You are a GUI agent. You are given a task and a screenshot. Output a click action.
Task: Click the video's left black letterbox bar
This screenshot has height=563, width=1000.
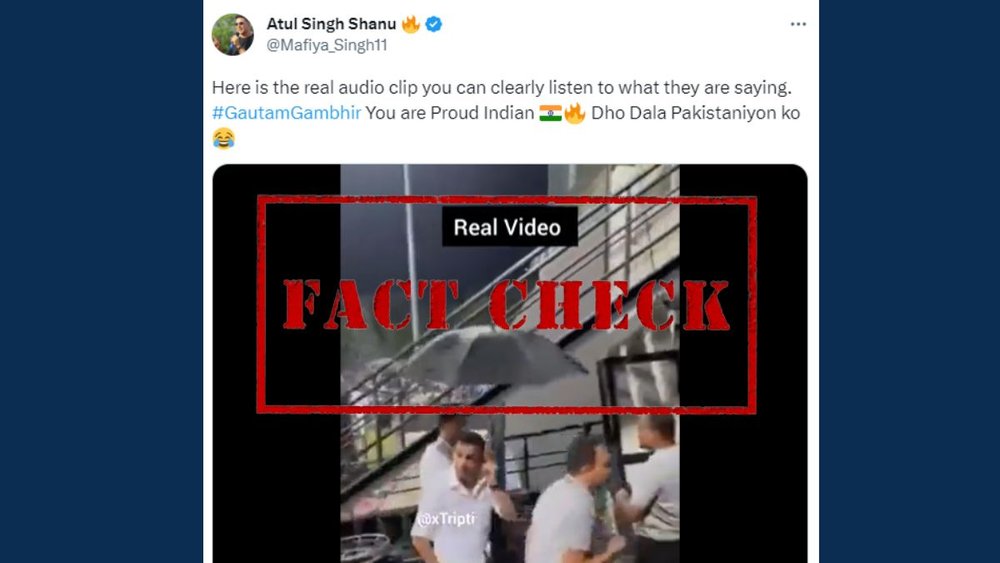(276, 363)
